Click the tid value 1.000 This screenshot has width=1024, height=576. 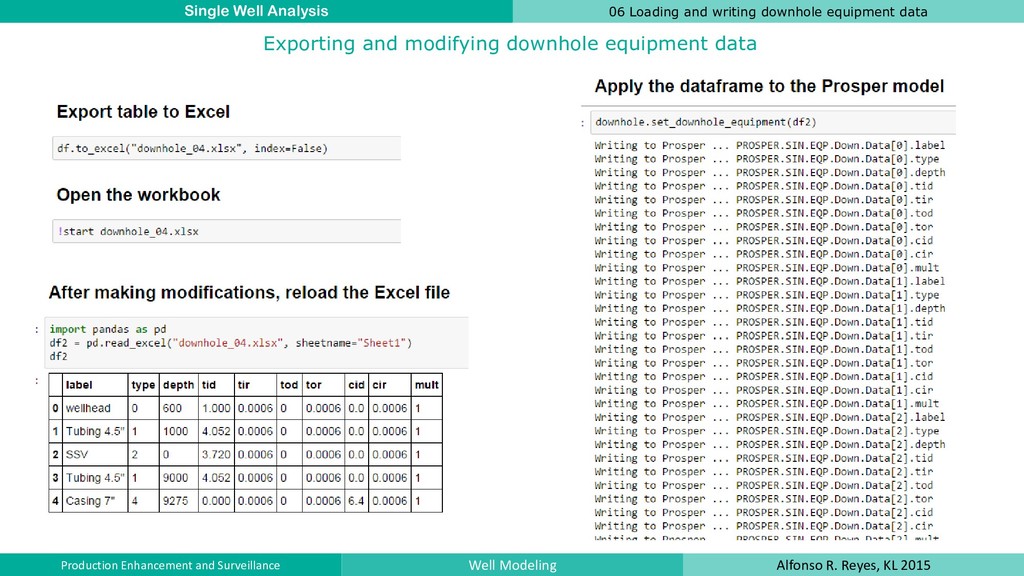click(216, 408)
